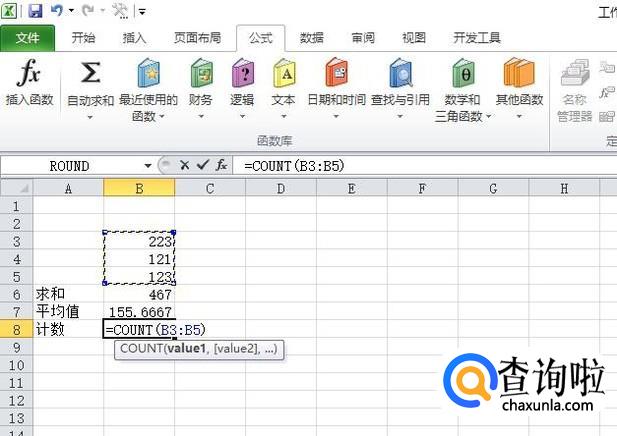Expand the Undo history dropdown arrow
Viewport: 617px width, 436px height.
click(71, 11)
